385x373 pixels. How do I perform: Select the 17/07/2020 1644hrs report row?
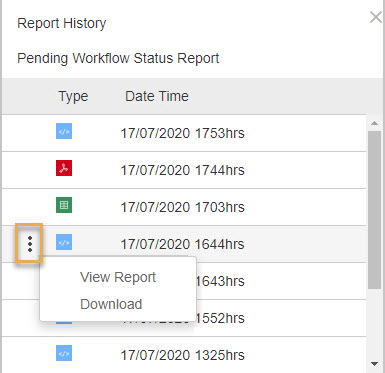click(x=184, y=244)
